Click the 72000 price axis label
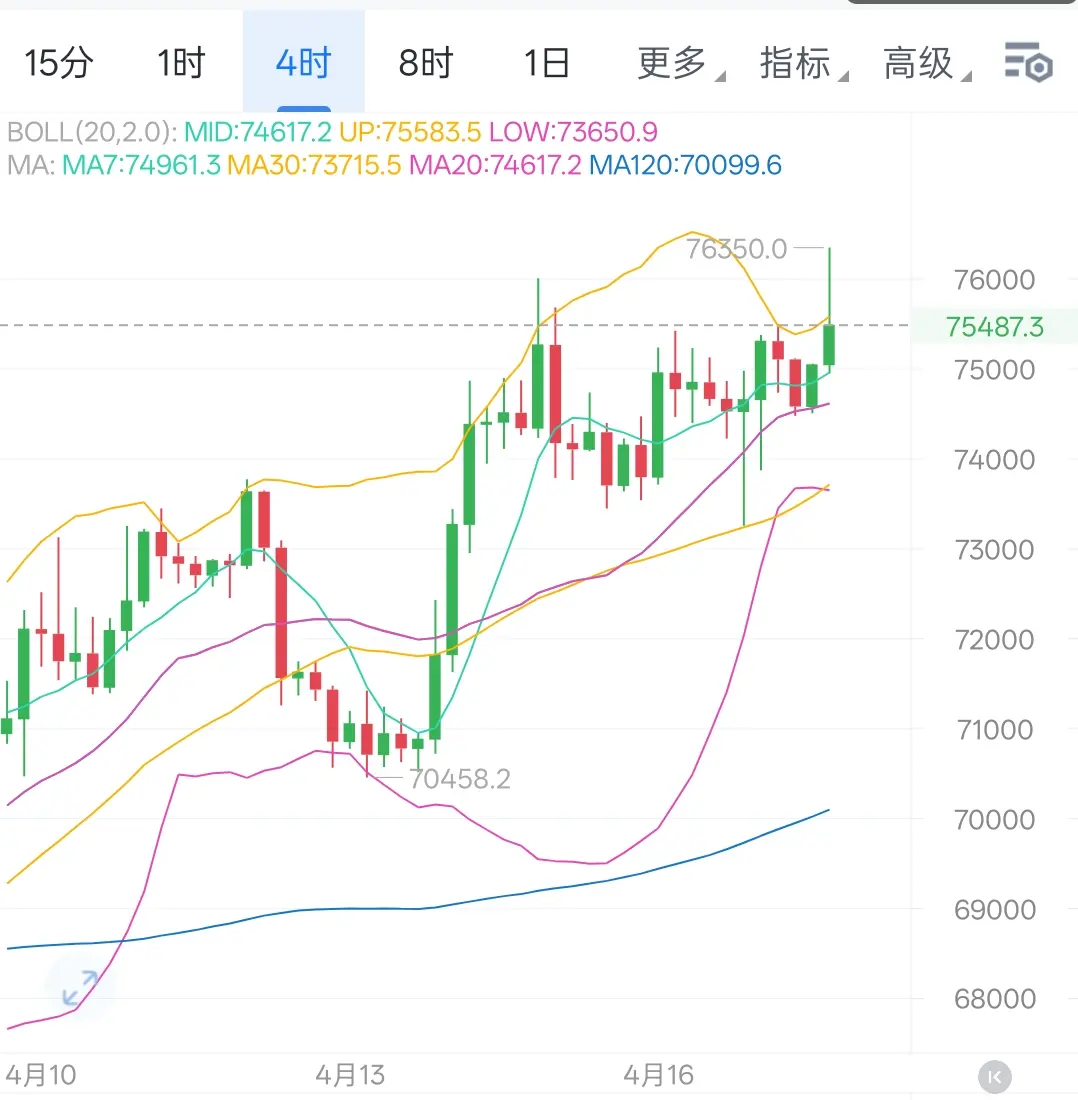Image resolution: width=1078 pixels, height=1100 pixels. point(995,640)
